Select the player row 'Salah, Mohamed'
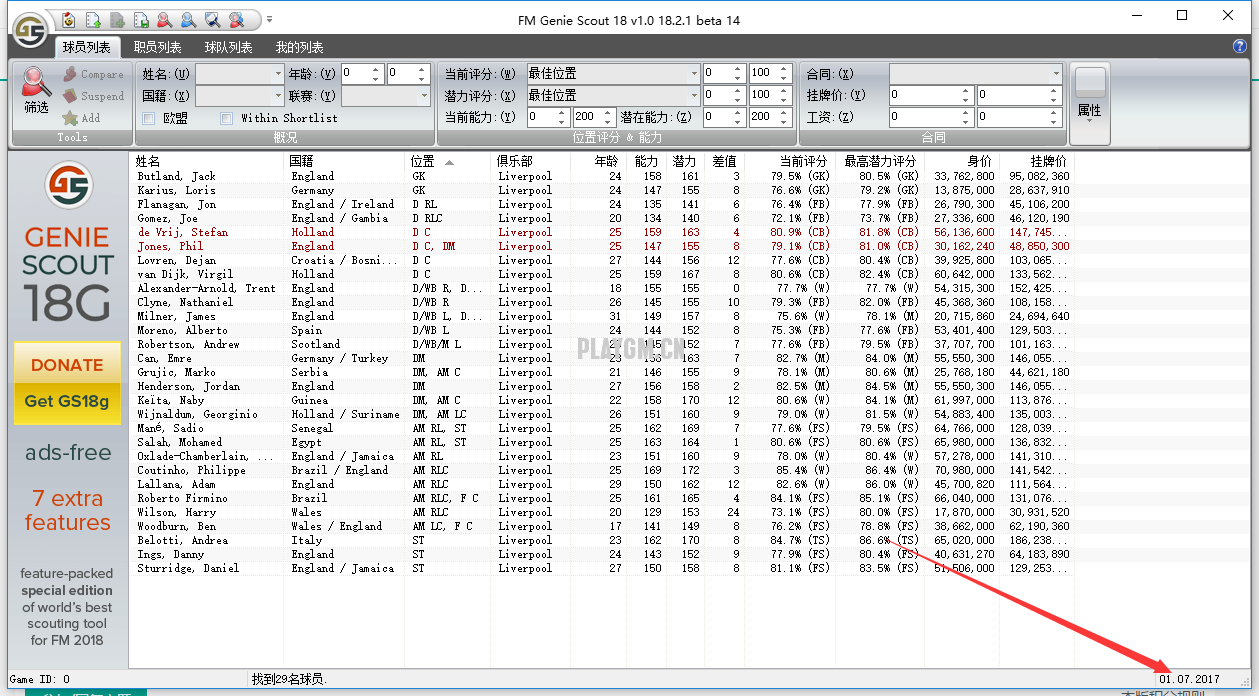The height and width of the screenshot is (696, 1259). [602, 442]
